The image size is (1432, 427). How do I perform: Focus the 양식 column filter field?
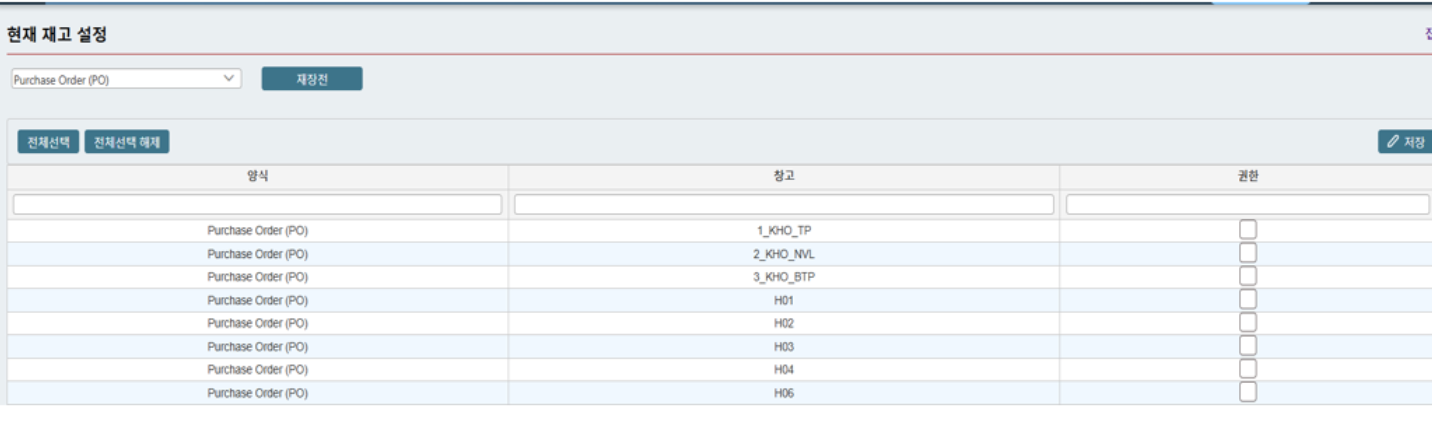(258, 204)
